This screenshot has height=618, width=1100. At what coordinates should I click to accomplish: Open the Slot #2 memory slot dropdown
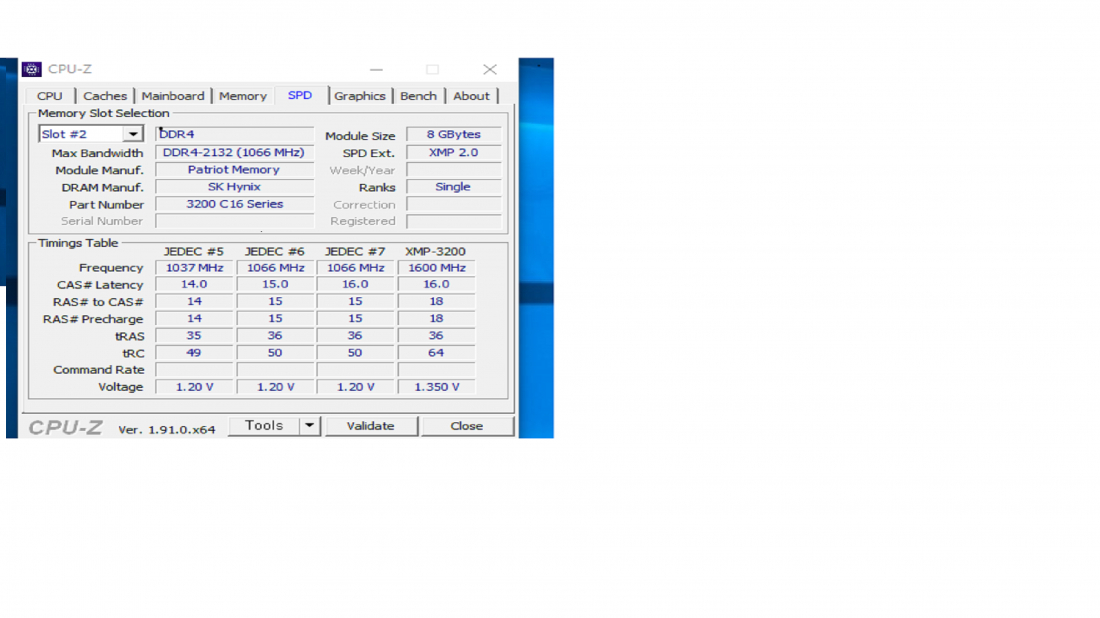(x=133, y=134)
